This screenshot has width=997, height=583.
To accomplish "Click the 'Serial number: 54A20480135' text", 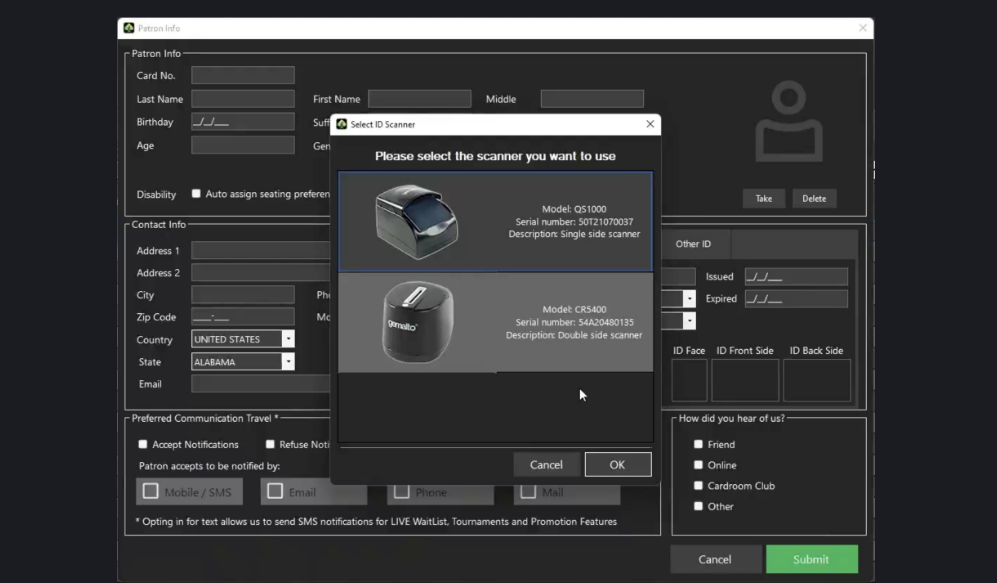I will tap(574, 322).
